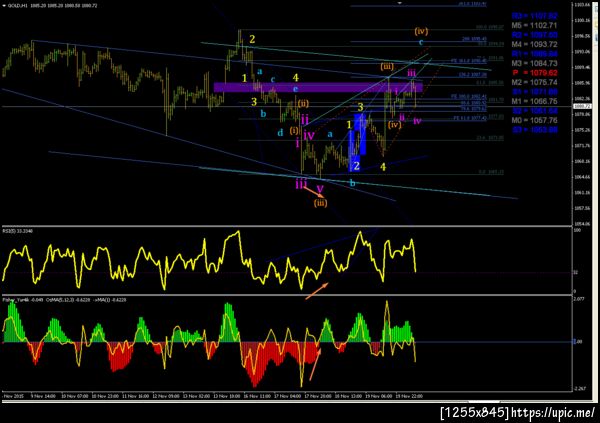Viewport: 600px width, 423px height.
Task: Click the current price tag on price scale
Action: tap(582, 106)
